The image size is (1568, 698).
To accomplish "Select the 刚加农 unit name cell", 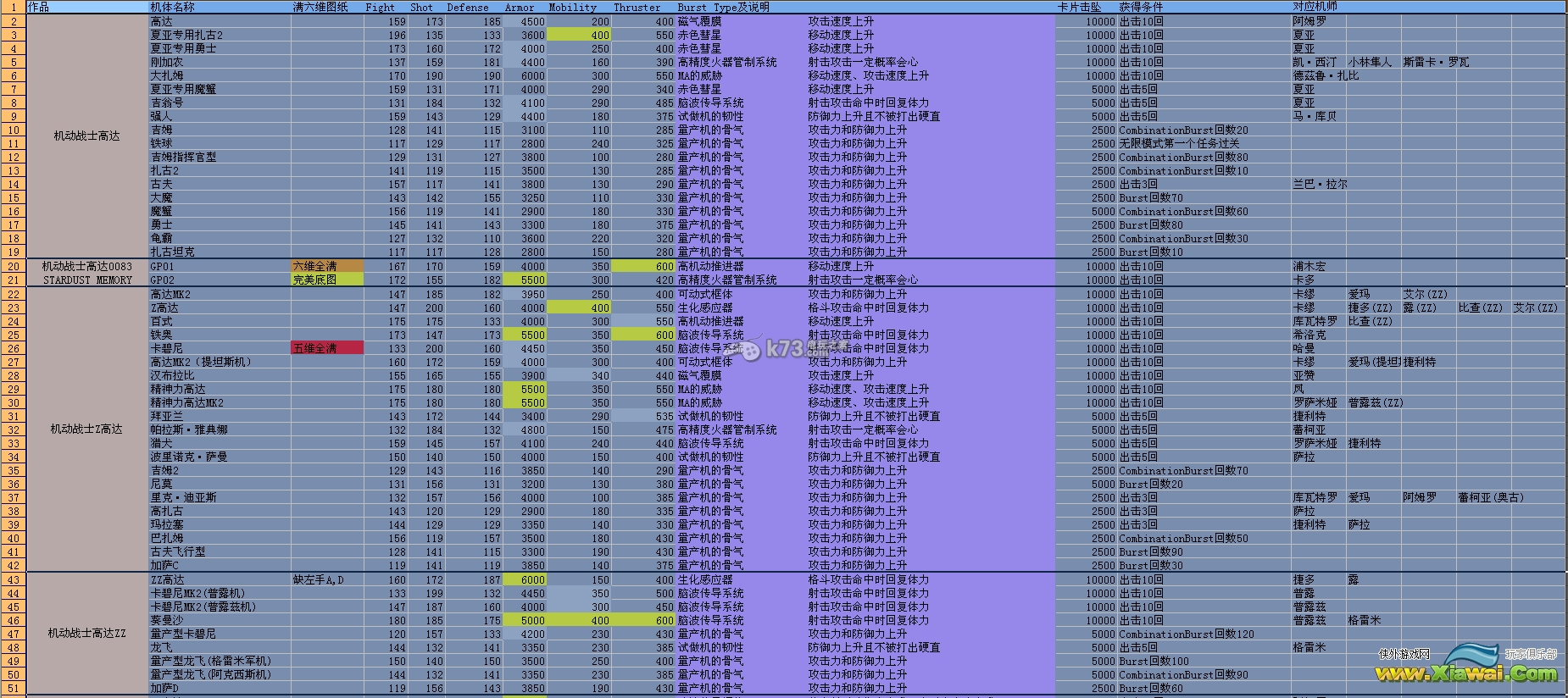I will pos(220,62).
